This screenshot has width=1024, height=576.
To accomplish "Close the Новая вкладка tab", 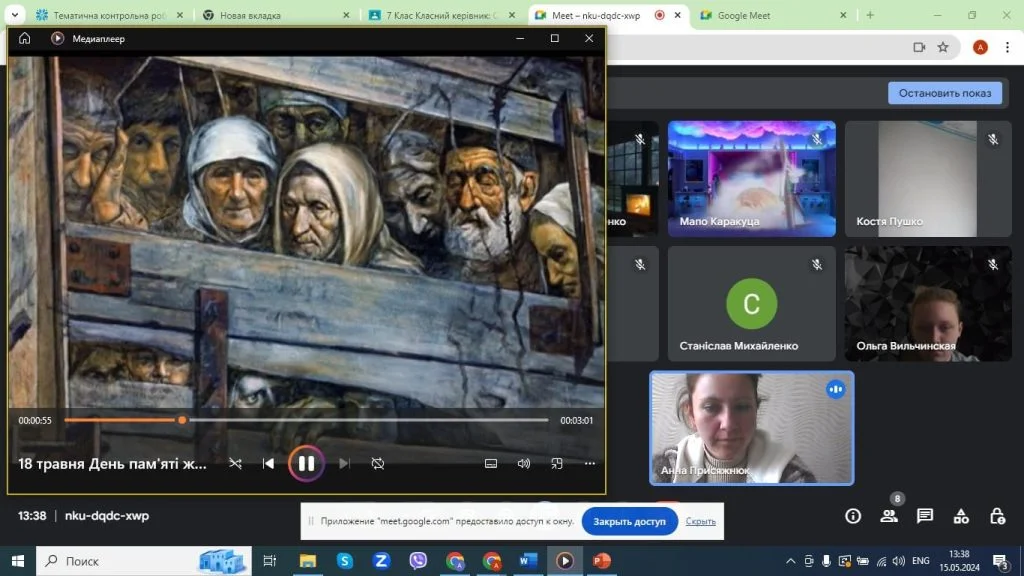I will click(x=346, y=15).
